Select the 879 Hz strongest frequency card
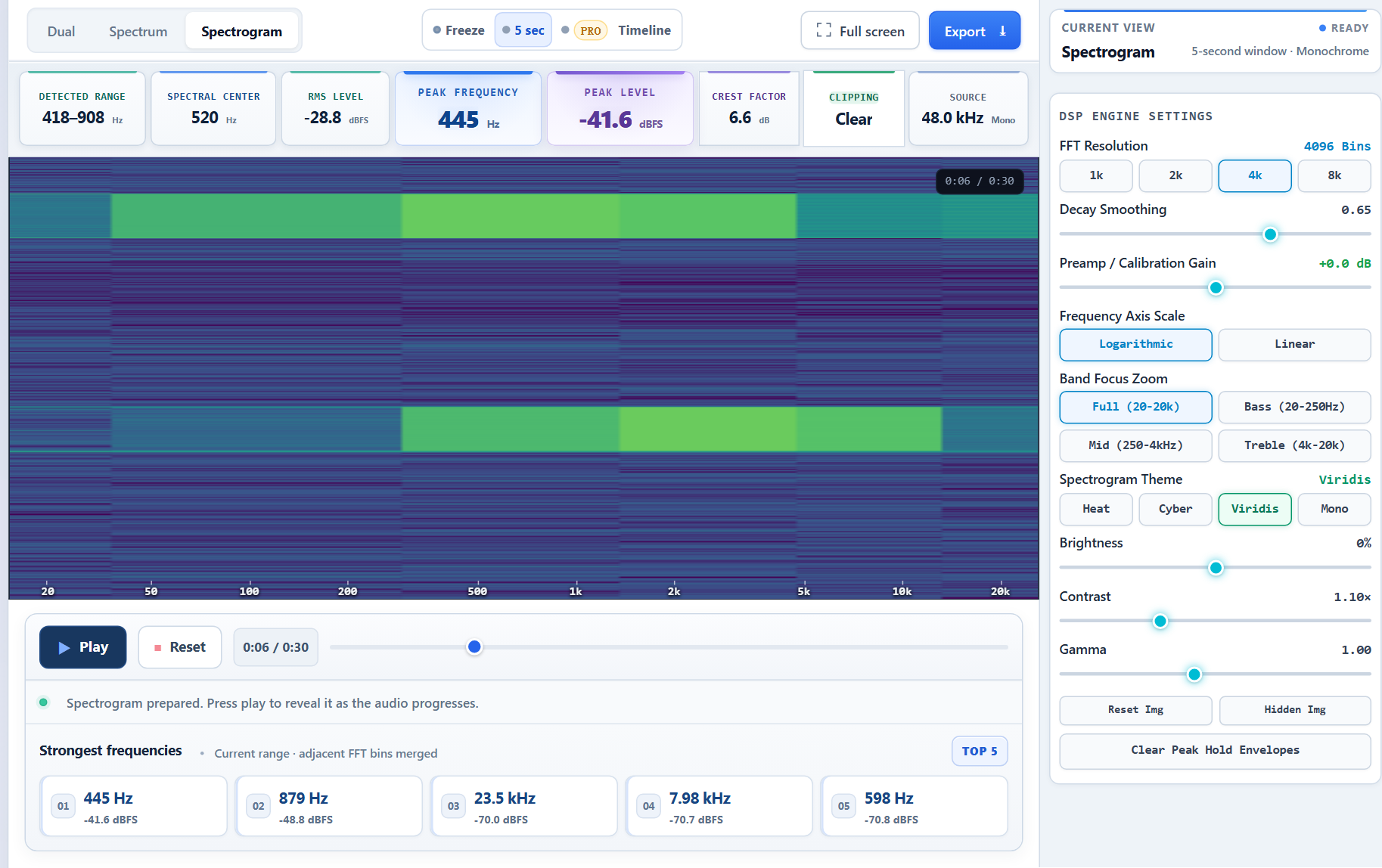 (x=329, y=807)
